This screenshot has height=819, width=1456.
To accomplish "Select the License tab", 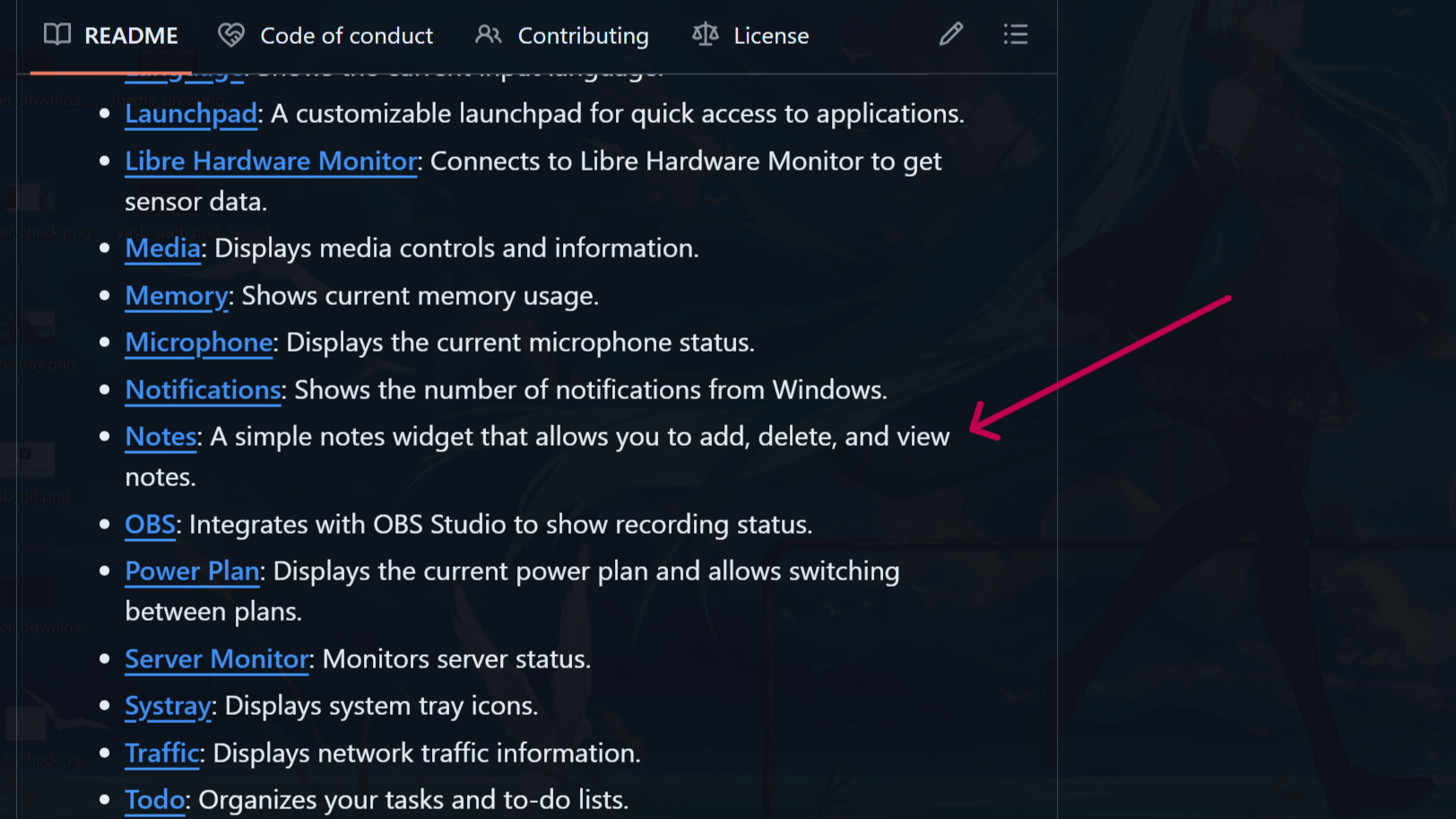I will [771, 36].
